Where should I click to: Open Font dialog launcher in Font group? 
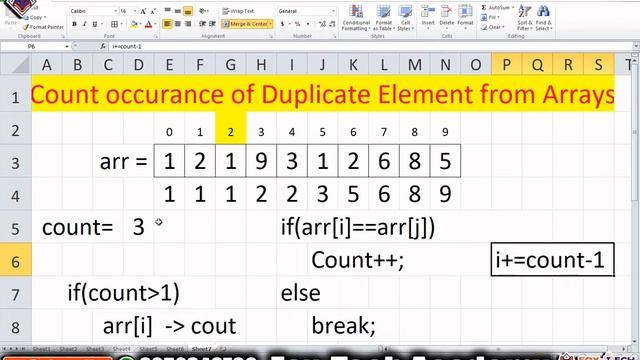point(156,37)
